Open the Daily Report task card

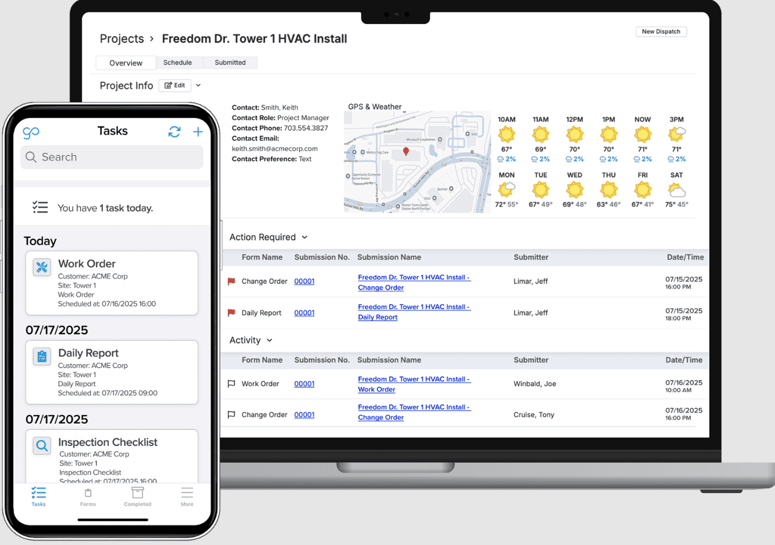112,372
